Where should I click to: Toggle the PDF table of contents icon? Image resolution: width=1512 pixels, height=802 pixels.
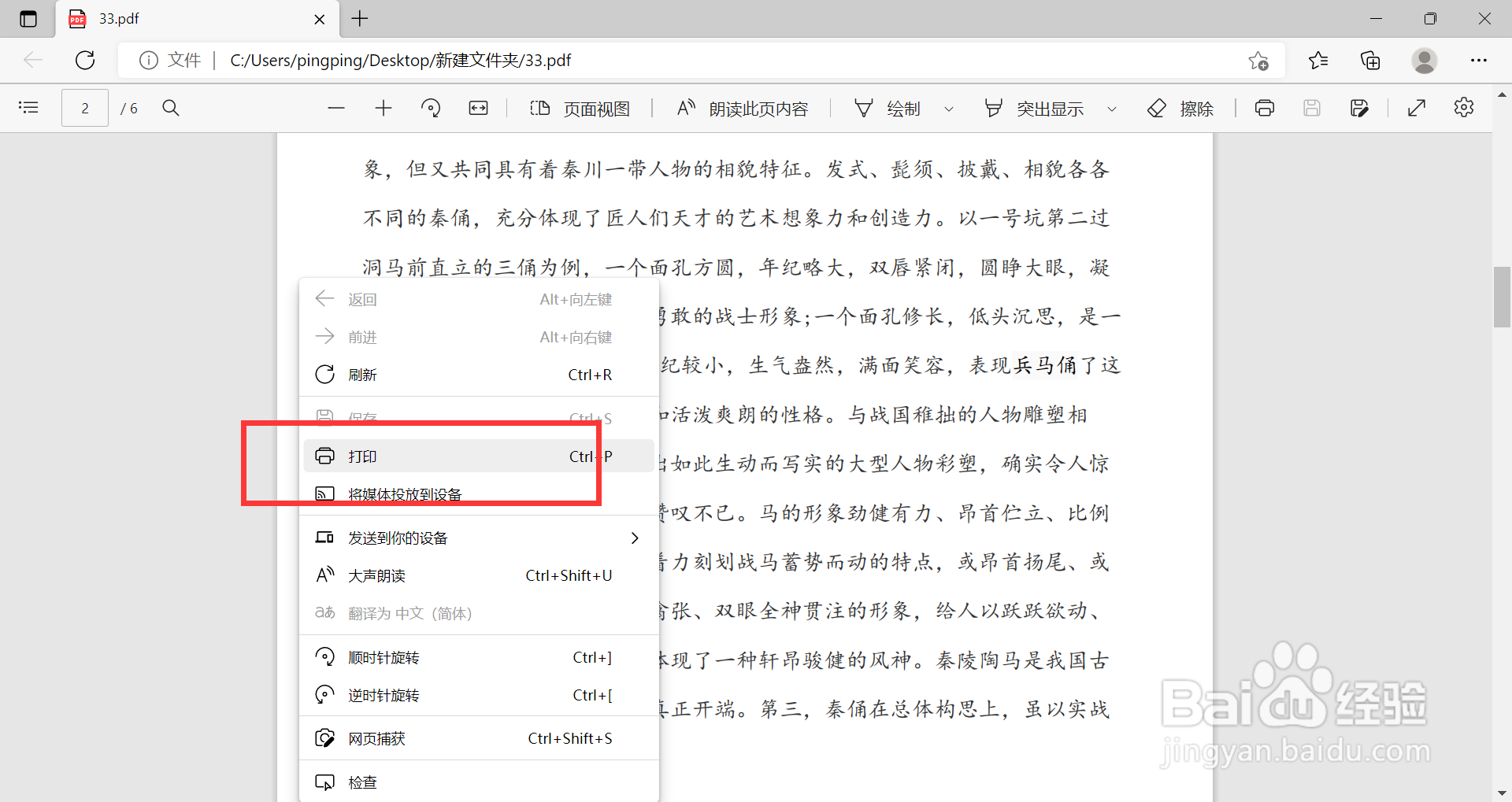29,108
